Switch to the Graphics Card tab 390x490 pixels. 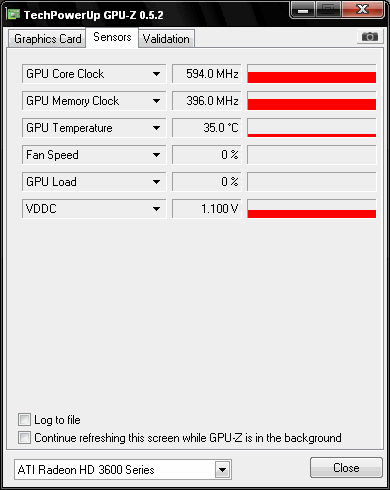47,39
